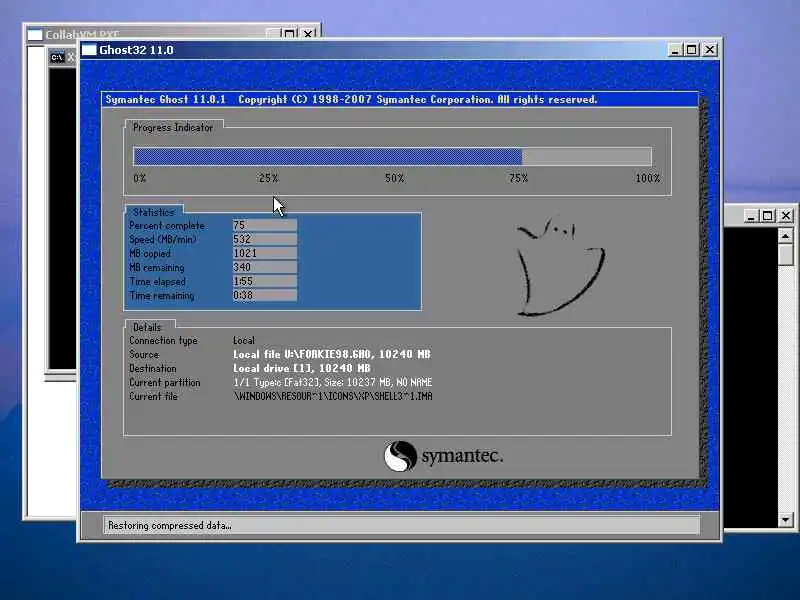Image resolution: width=800 pixels, height=600 pixels.
Task: Maximize the Ghost32 11.0 window
Action: [692, 50]
